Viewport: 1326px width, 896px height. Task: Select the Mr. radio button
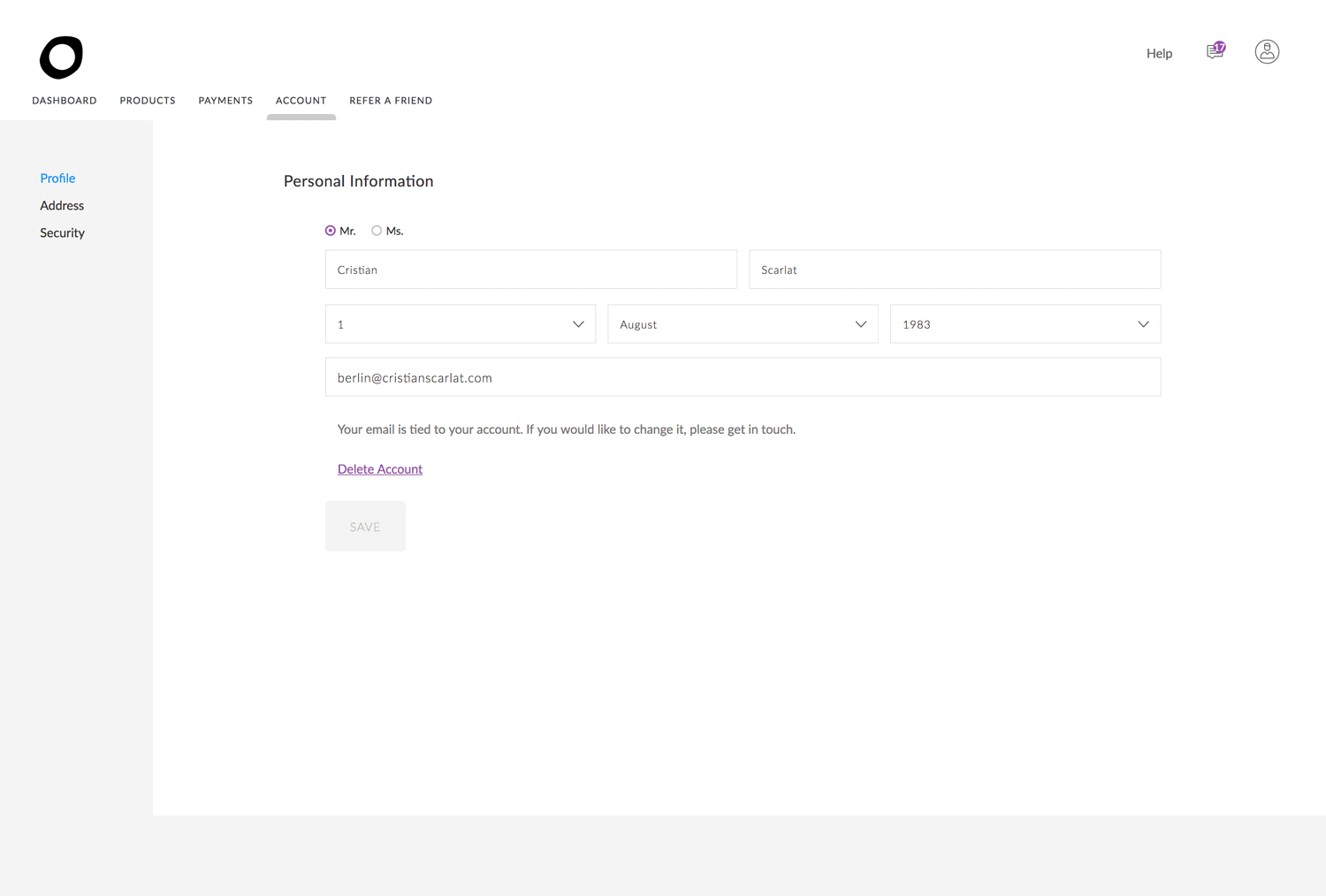point(331,231)
